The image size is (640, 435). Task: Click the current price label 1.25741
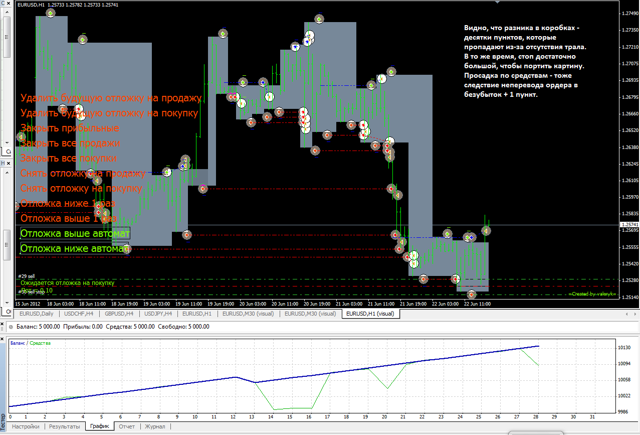(x=630, y=225)
